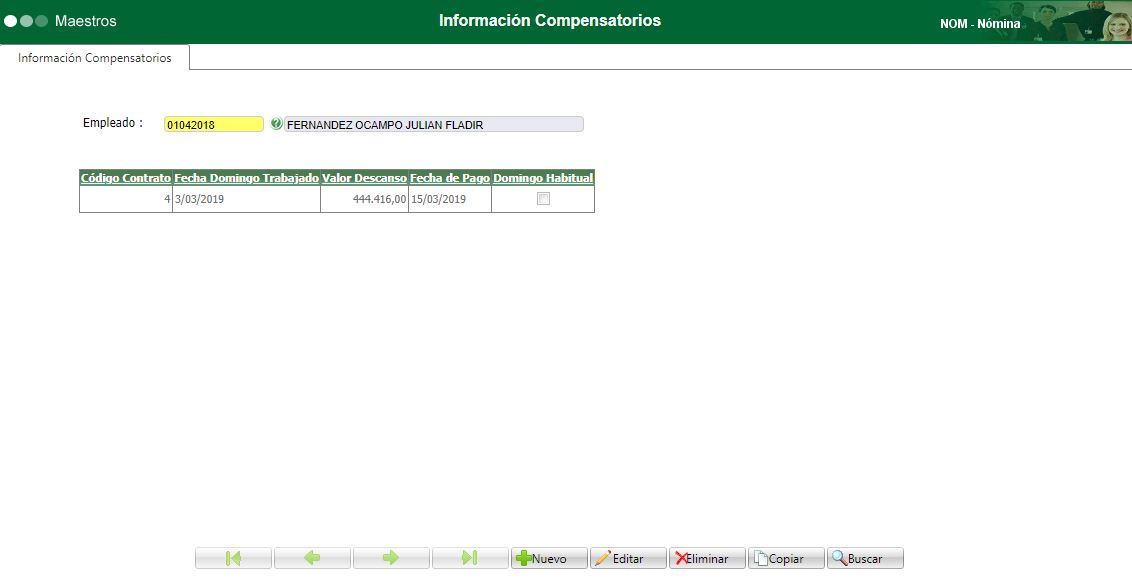Click the Copiar button
This screenshot has width=1132, height=586.
(785, 558)
